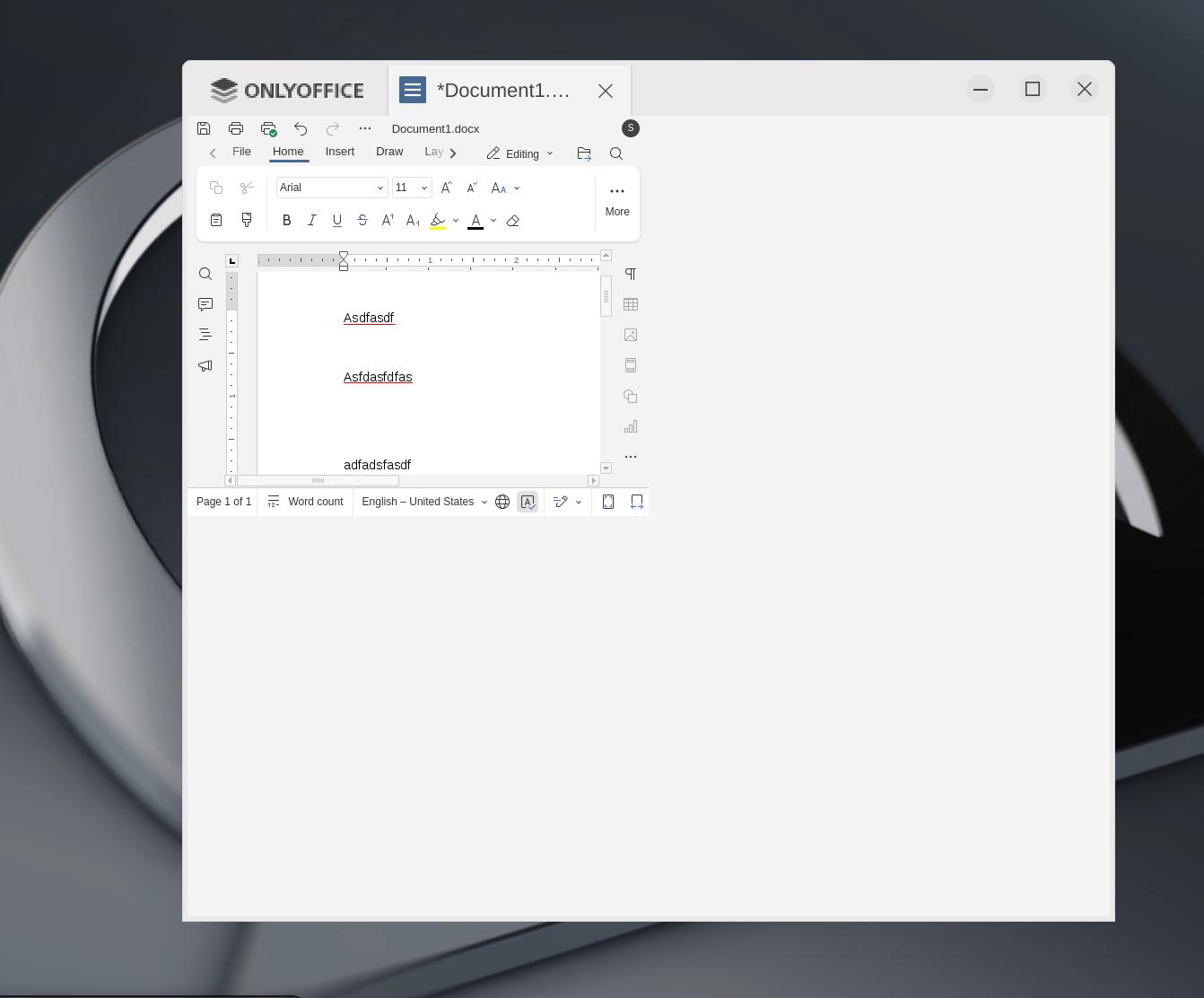Click the More toolbar button
1204x998 pixels.
tap(617, 200)
